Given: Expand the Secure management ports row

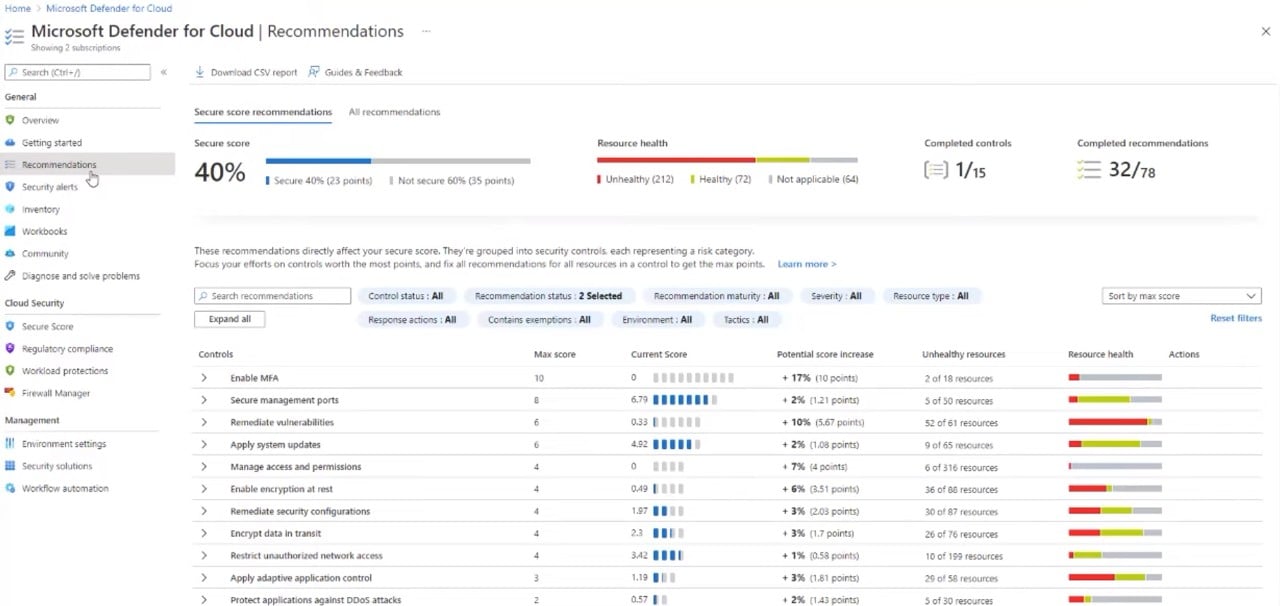Looking at the screenshot, I should tap(204, 400).
